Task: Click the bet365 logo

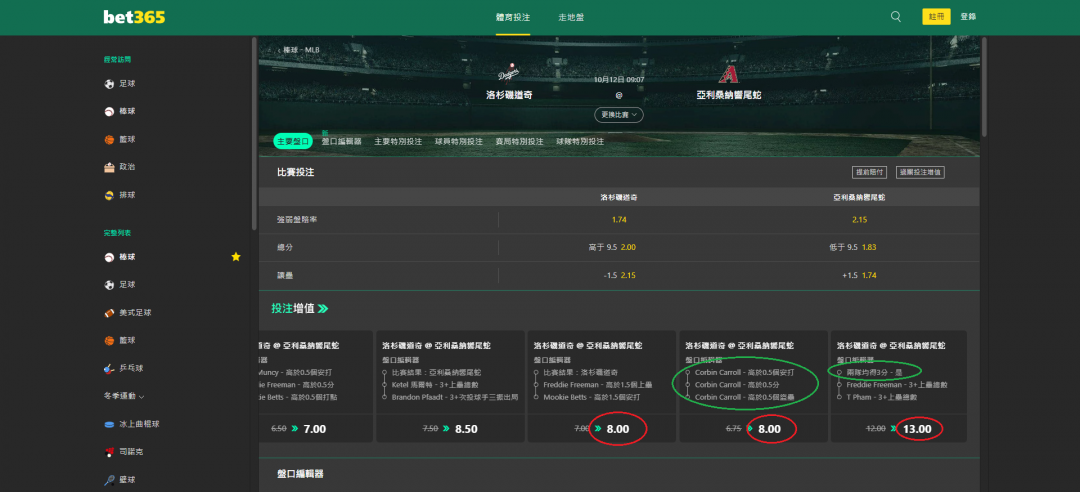Action: click(134, 17)
